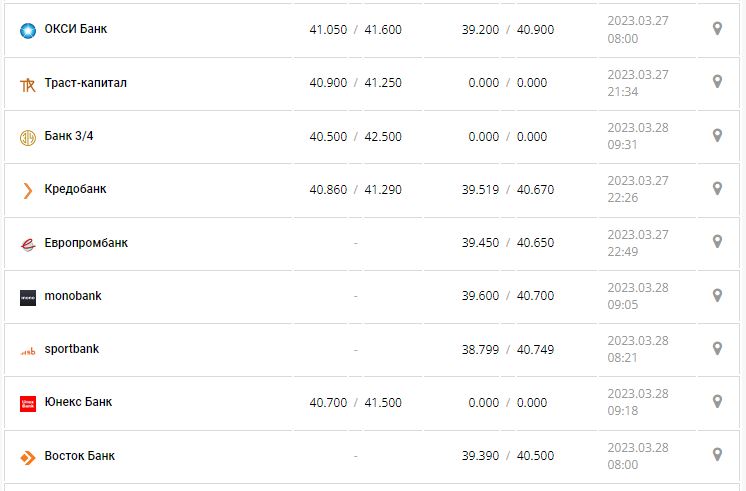Screen dimensions: 746x491
Task: Click the ОКСИ Банк logo icon
Action: point(28,30)
